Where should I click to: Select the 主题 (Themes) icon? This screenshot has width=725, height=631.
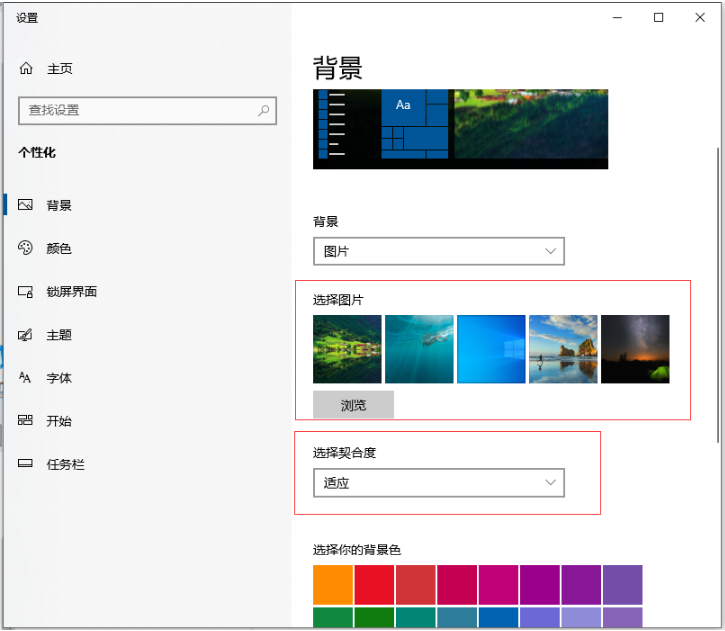(x=26, y=335)
